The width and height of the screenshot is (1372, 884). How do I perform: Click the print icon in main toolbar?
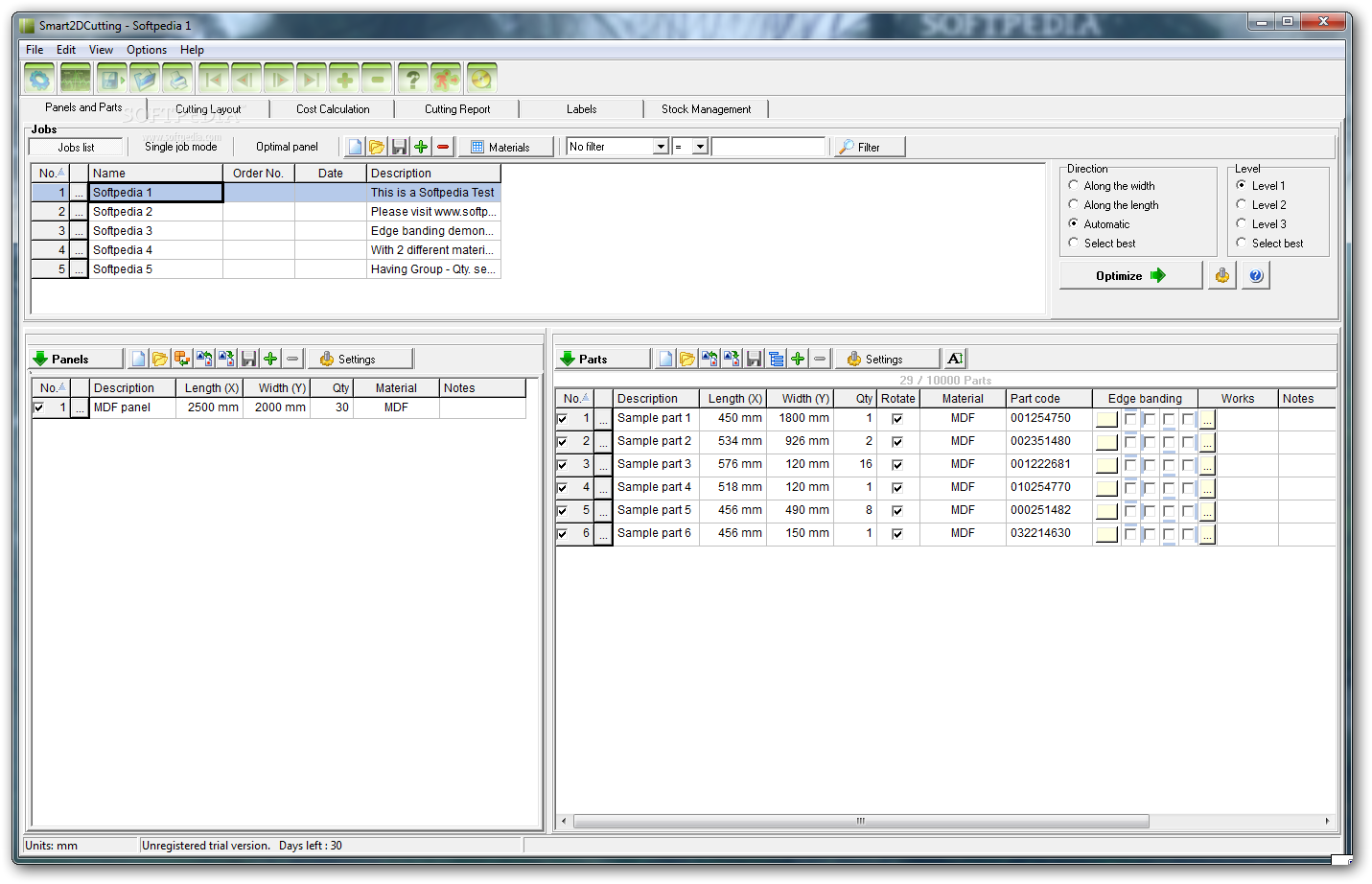(x=178, y=79)
